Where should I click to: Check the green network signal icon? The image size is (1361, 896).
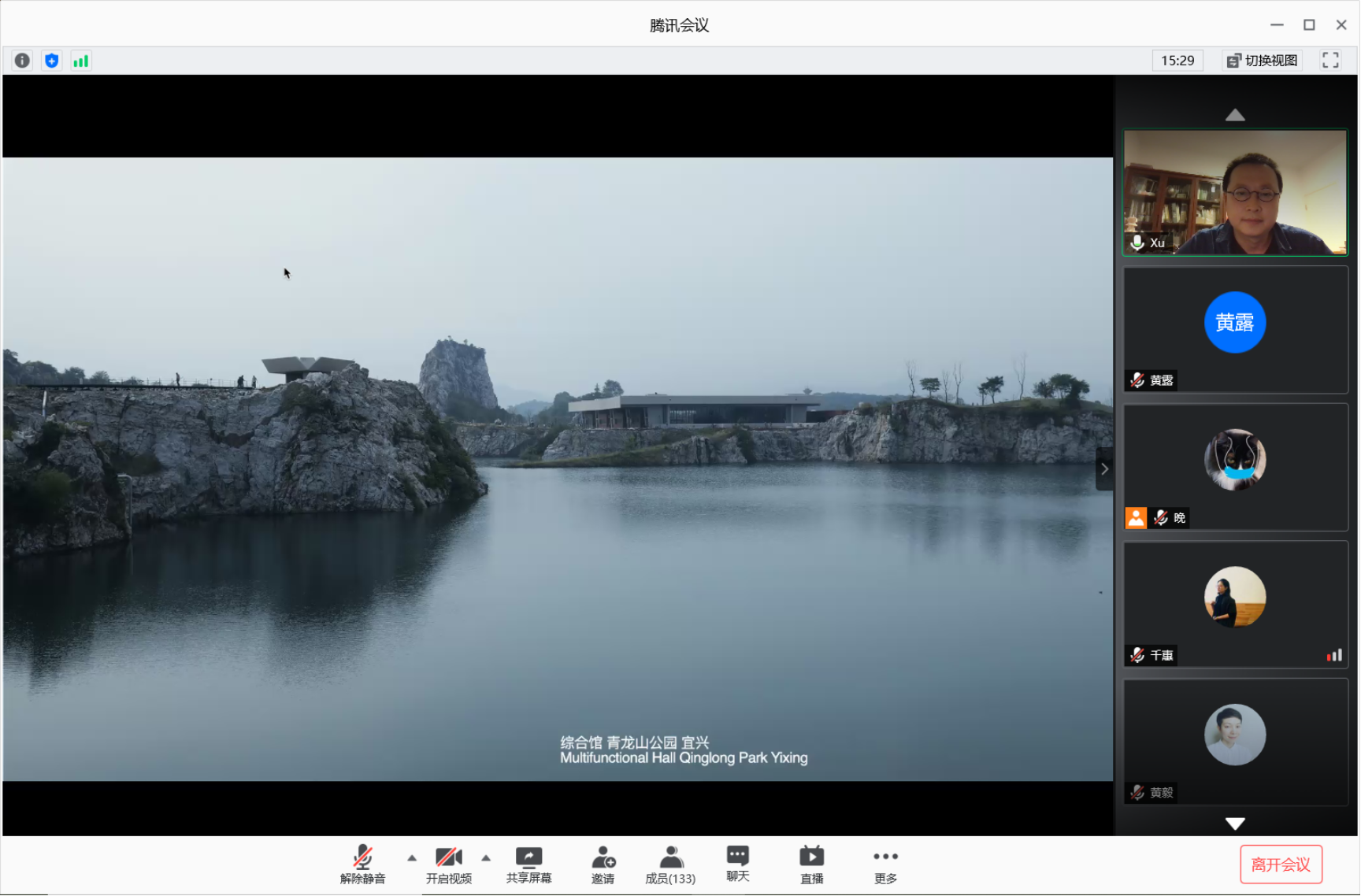pyautogui.click(x=80, y=61)
